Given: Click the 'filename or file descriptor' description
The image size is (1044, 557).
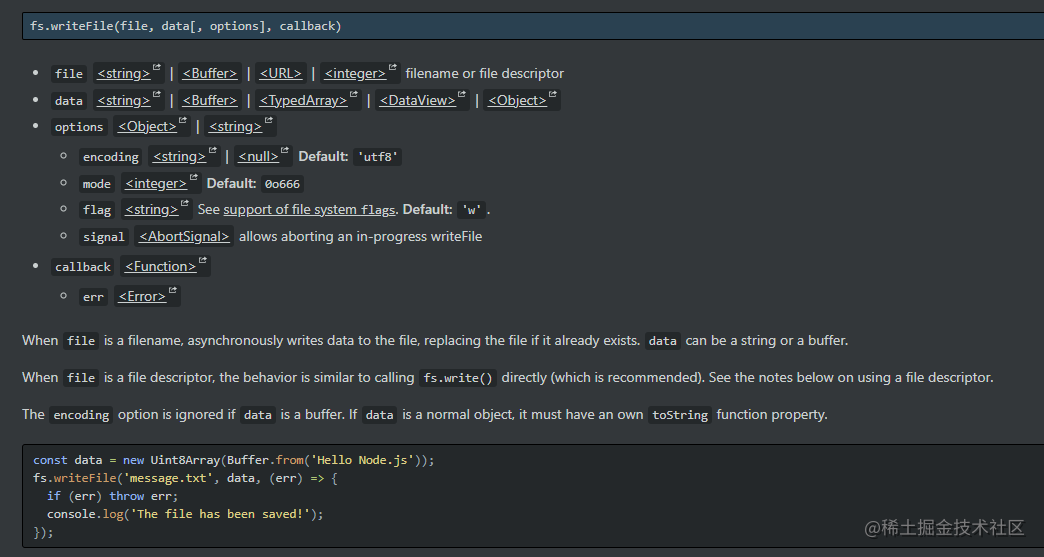Looking at the screenshot, I should click(485, 73).
